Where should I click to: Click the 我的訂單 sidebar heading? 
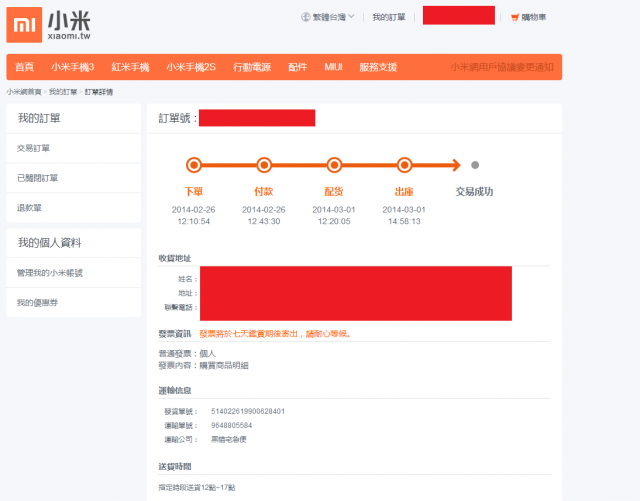(39, 118)
